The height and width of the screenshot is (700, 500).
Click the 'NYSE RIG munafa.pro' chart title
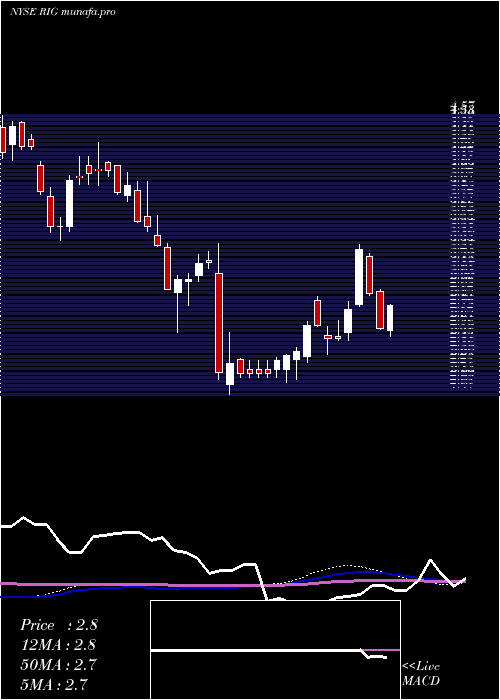62,12
